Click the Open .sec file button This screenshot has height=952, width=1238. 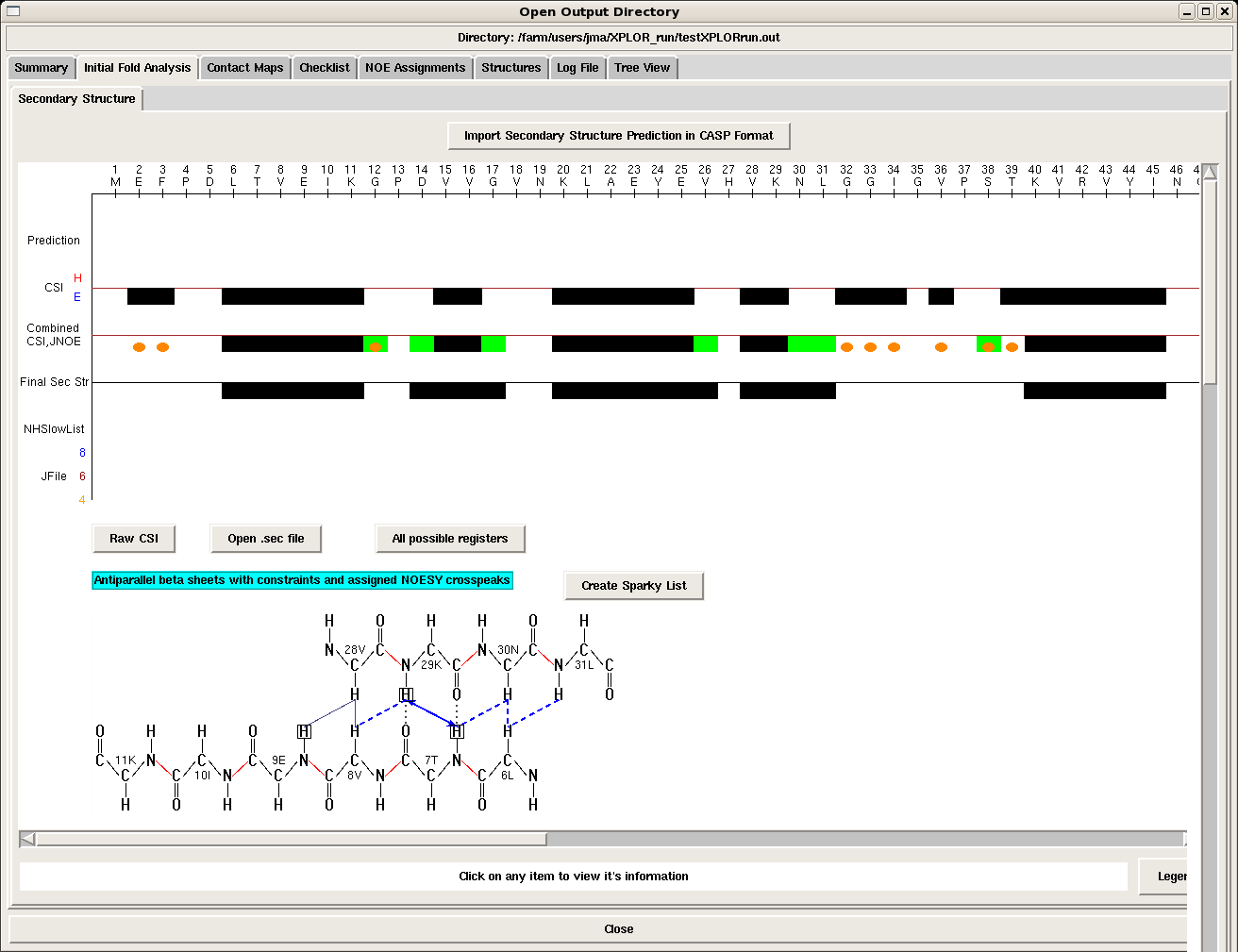pos(266,539)
